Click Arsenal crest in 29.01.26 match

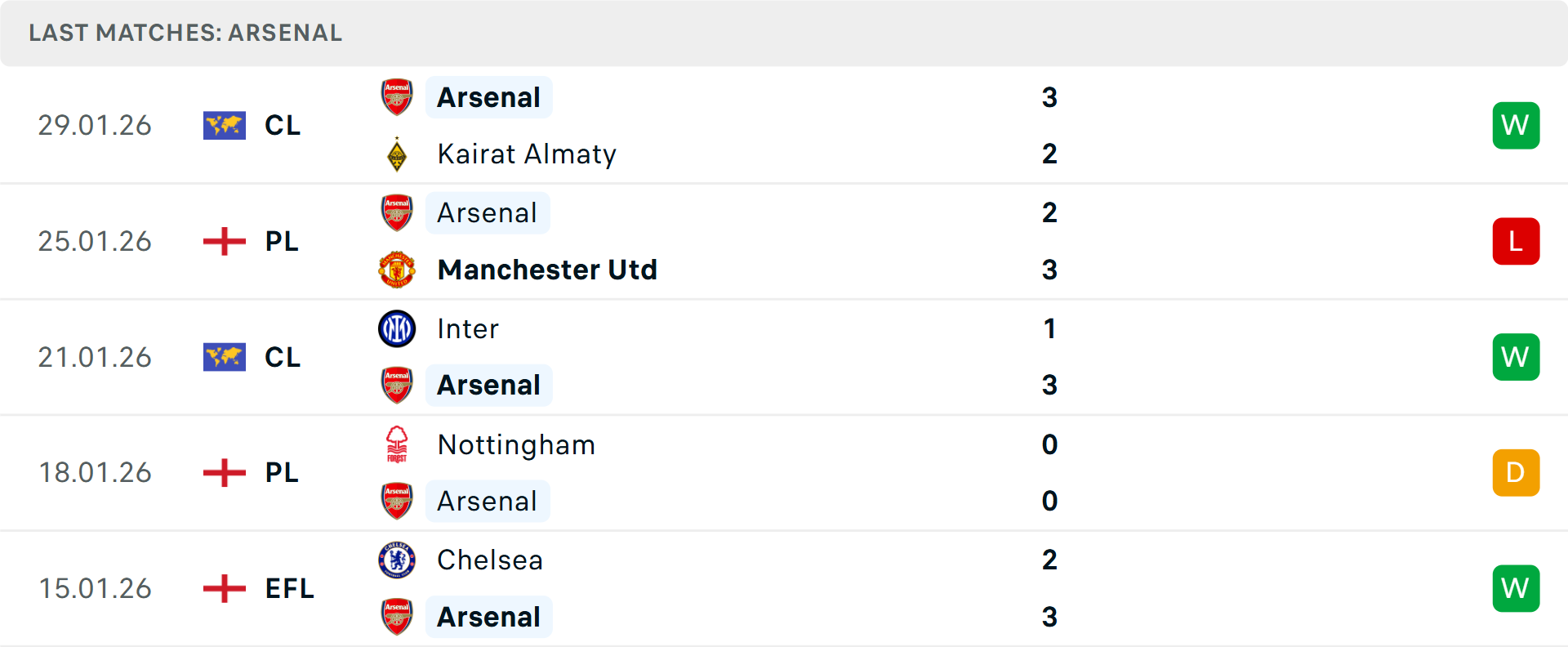[x=397, y=97]
